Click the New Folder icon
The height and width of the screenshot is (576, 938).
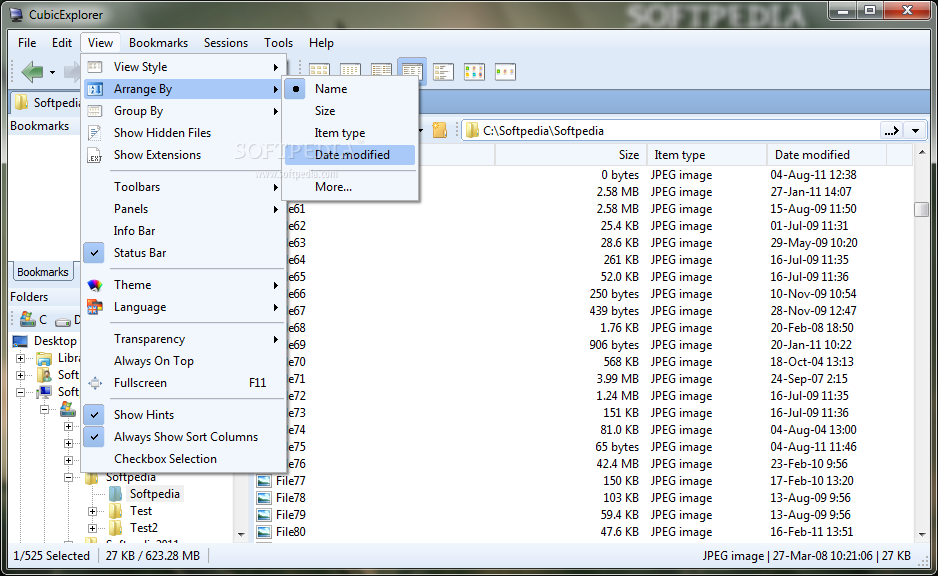click(440, 130)
